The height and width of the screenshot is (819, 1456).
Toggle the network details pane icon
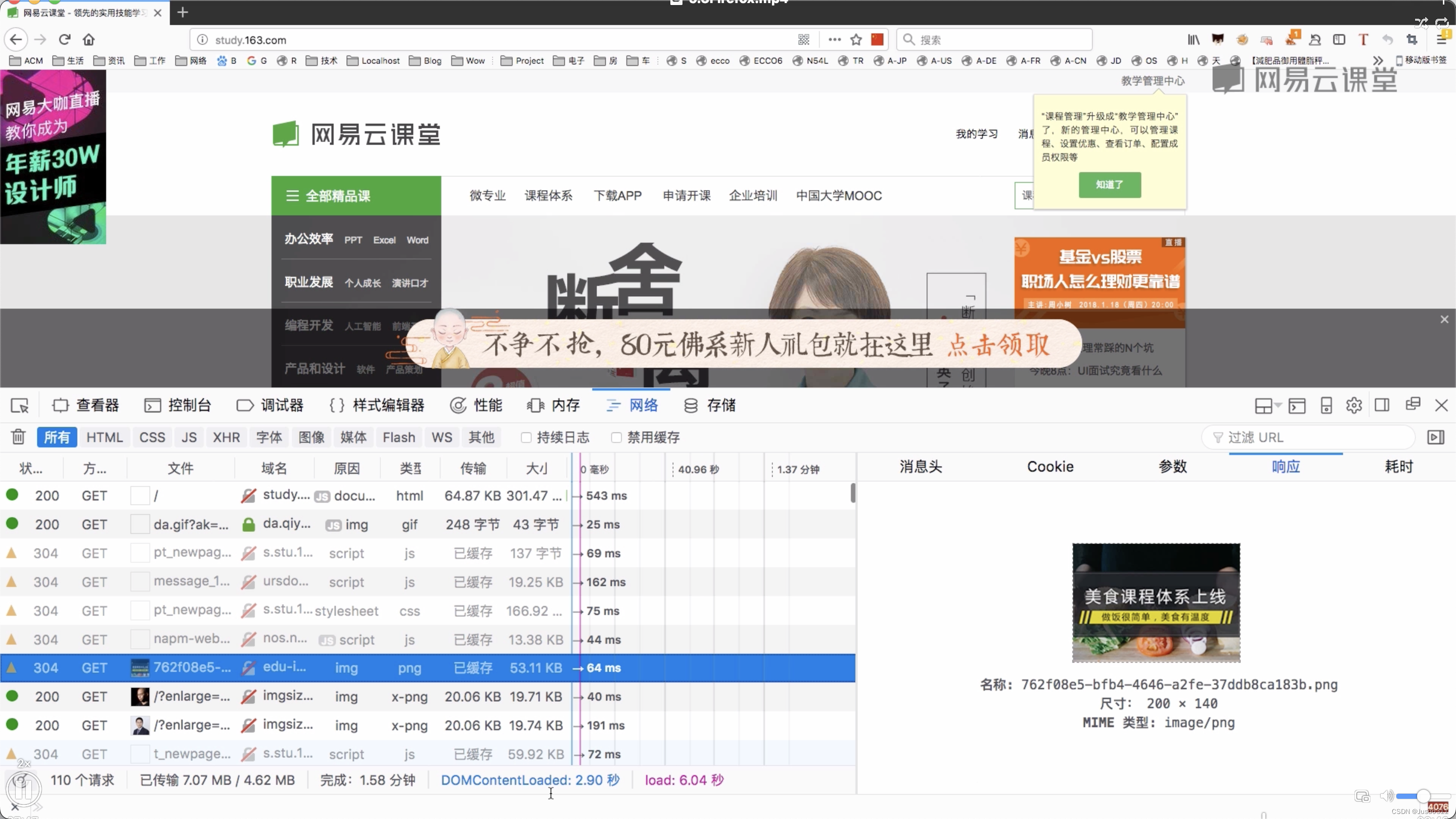(x=1436, y=437)
